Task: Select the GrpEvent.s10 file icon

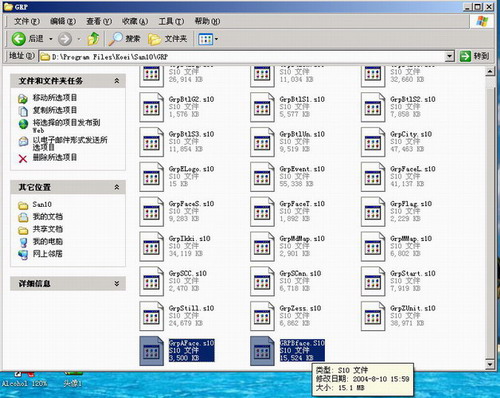Action: [262, 177]
